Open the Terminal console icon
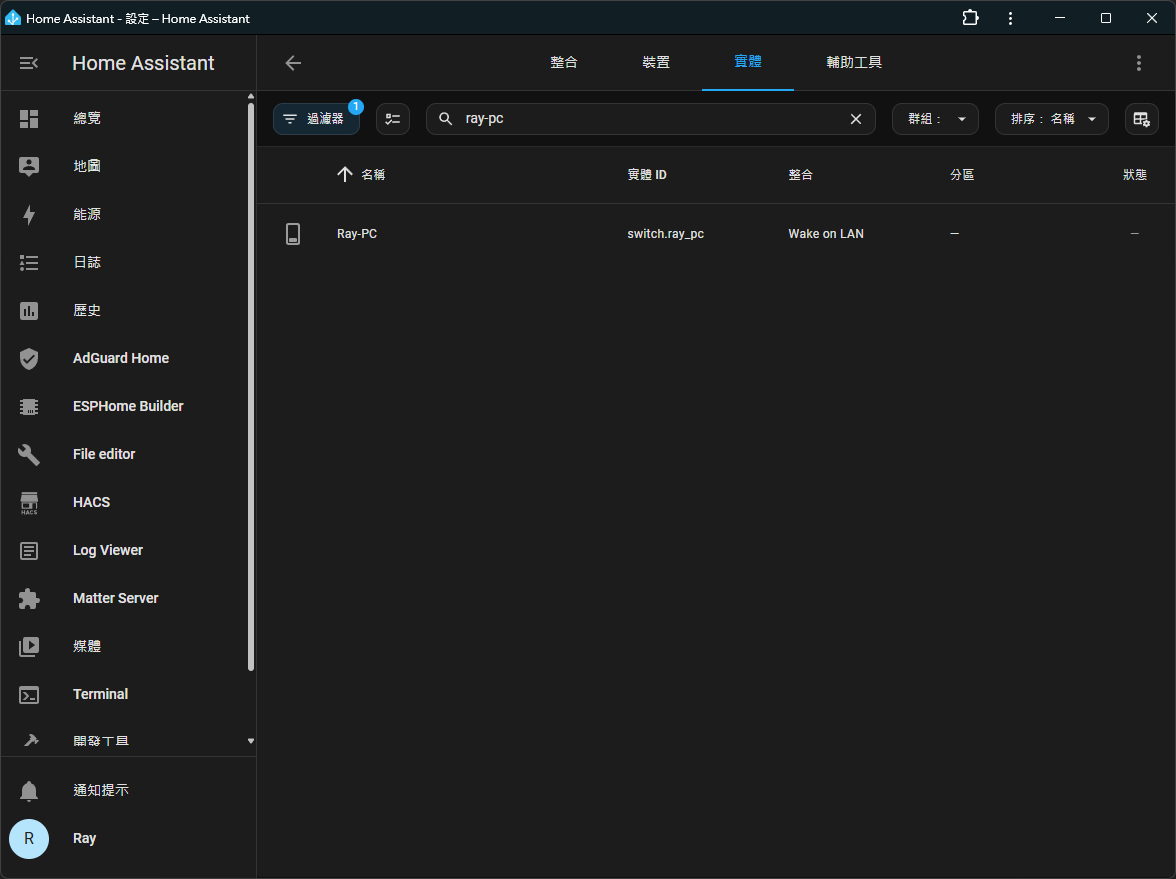 tap(28, 694)
